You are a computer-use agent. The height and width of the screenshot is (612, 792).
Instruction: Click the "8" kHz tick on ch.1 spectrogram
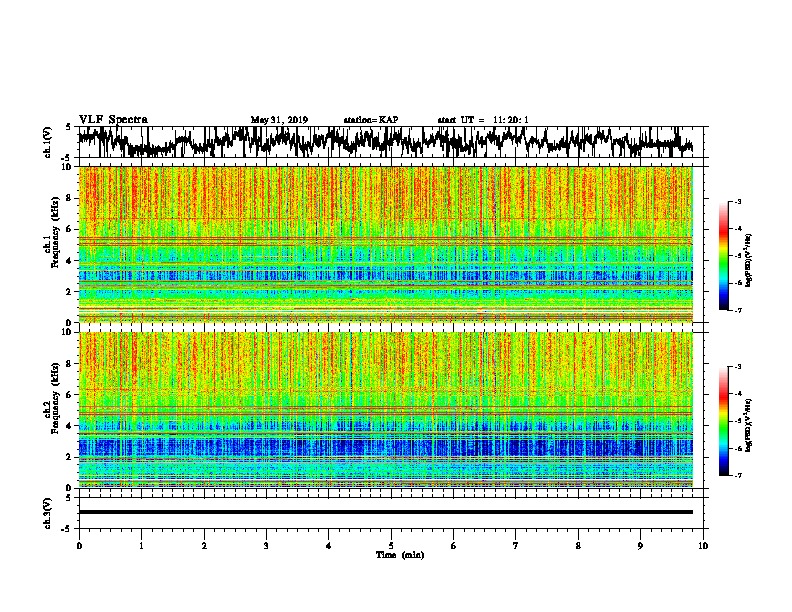tap(69, 198)
